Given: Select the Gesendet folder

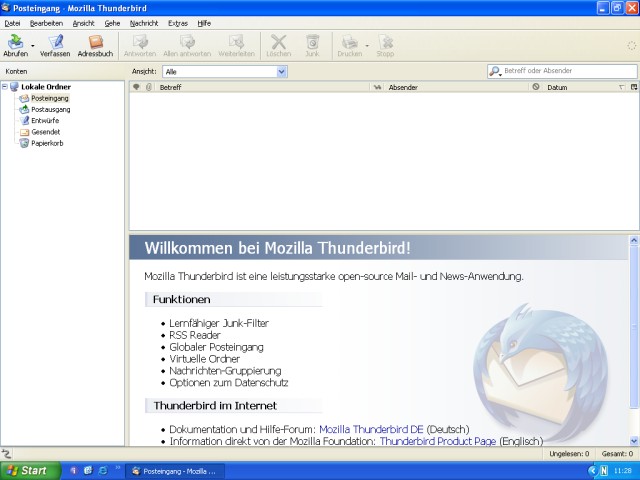Looking at the screenshot, I should click(x=45, y=132).
